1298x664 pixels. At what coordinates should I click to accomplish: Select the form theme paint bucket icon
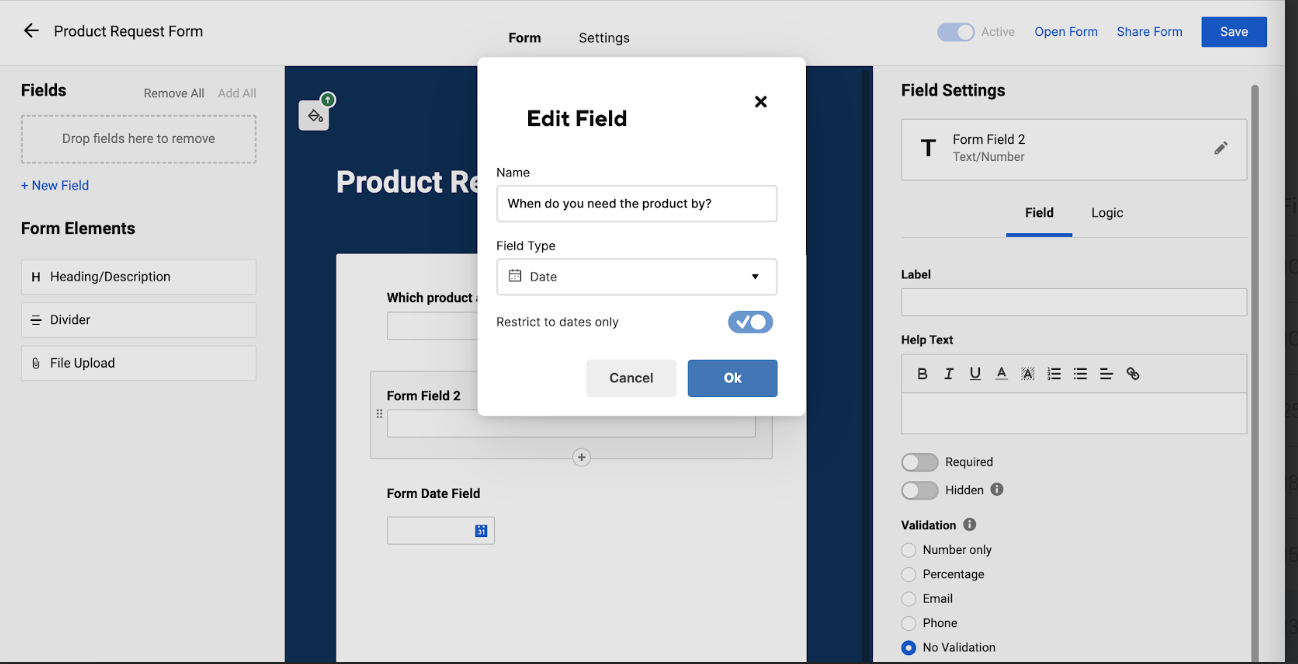click(x=314, y=114)
